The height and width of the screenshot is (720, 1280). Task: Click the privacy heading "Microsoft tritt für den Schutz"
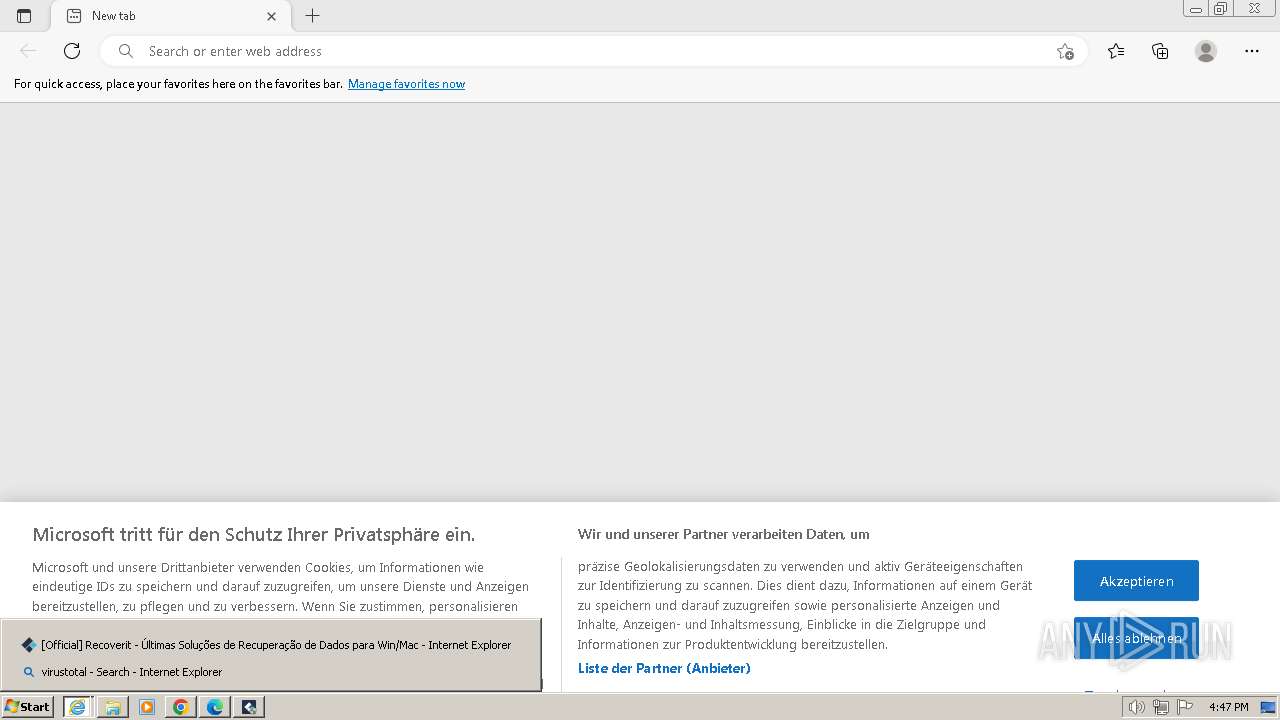coord(253,534)
